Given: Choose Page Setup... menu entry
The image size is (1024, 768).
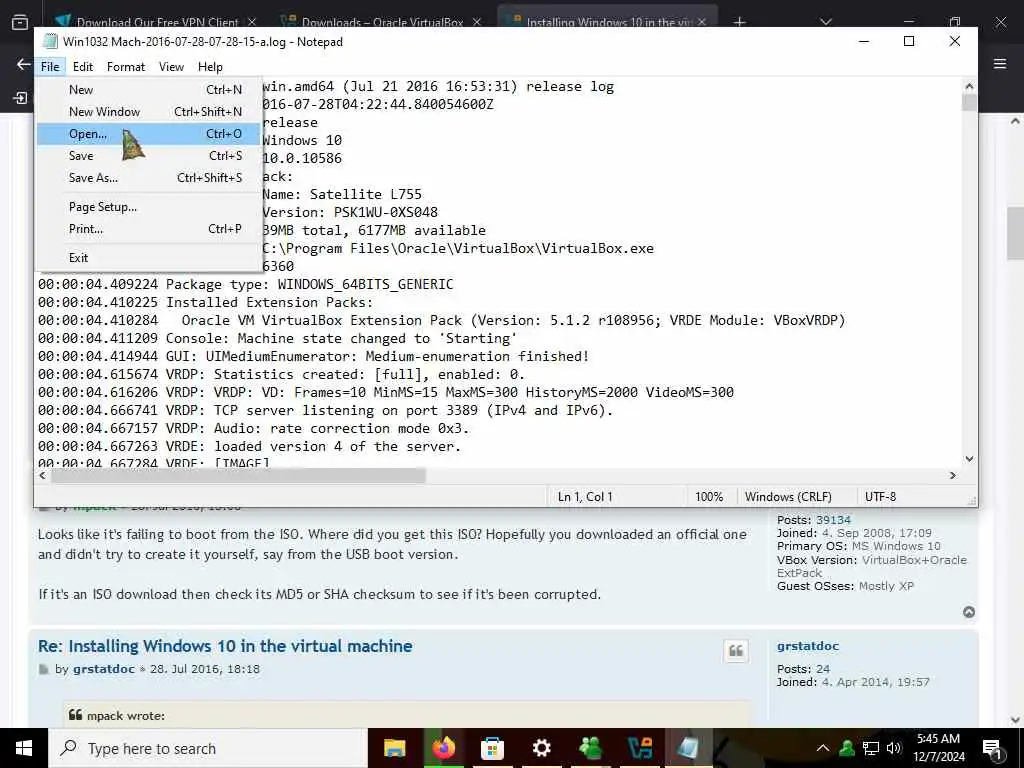Looking at the screenshot, I should click(149, 207).
